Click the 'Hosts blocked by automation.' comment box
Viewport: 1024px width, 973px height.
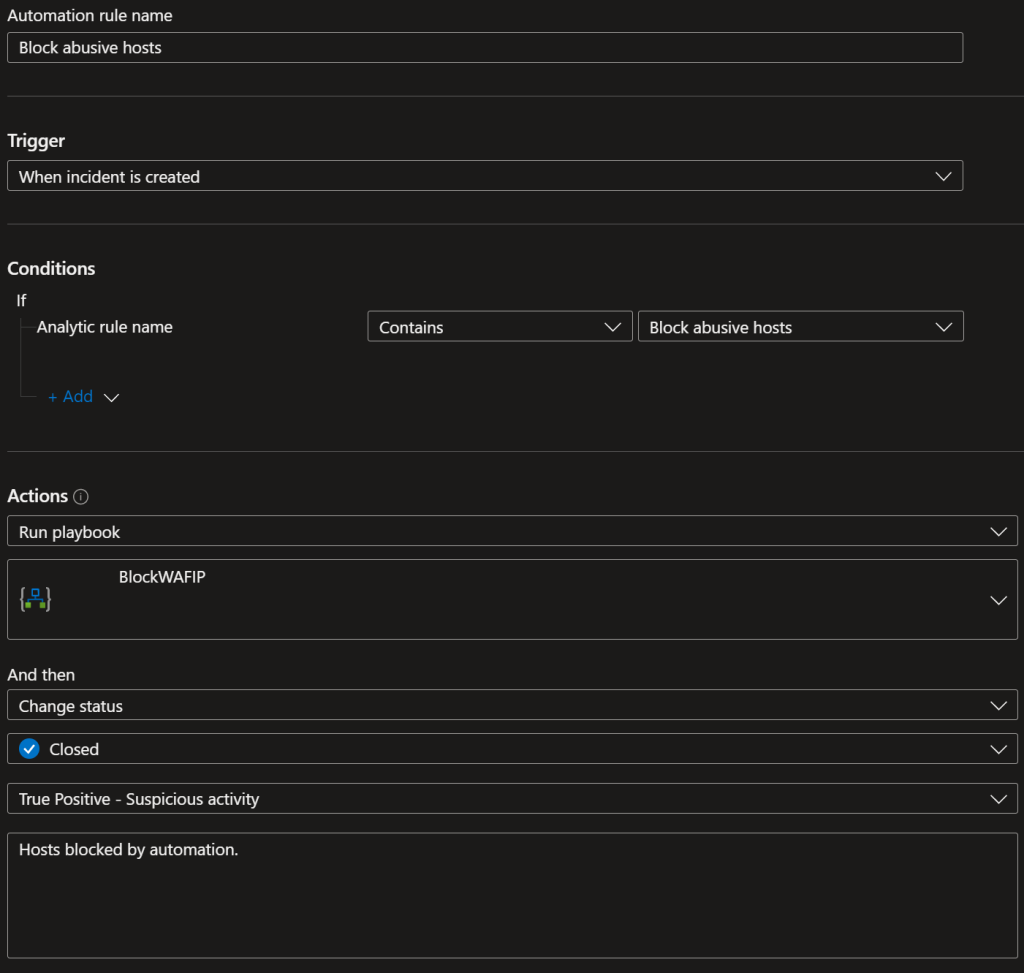(512, 895)
